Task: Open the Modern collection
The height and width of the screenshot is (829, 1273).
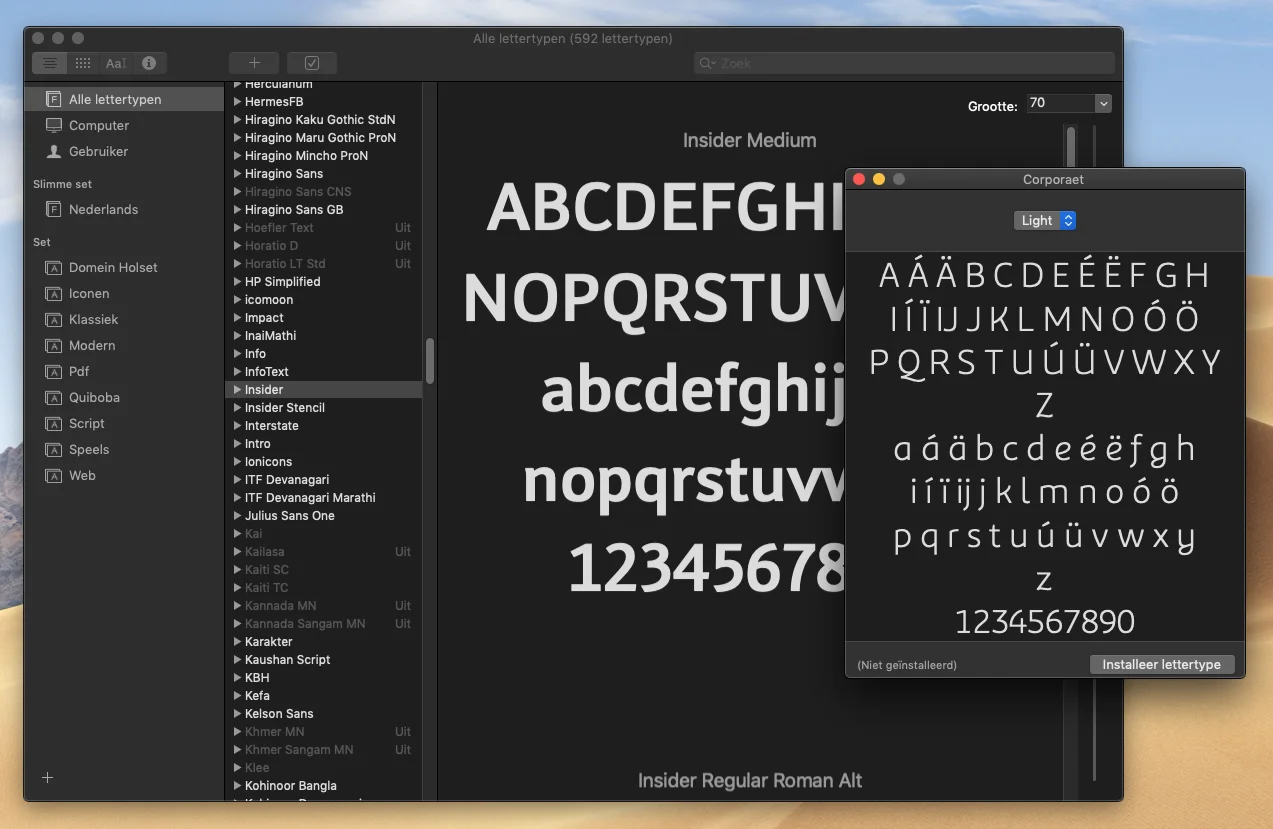Action: coord(124,345)
